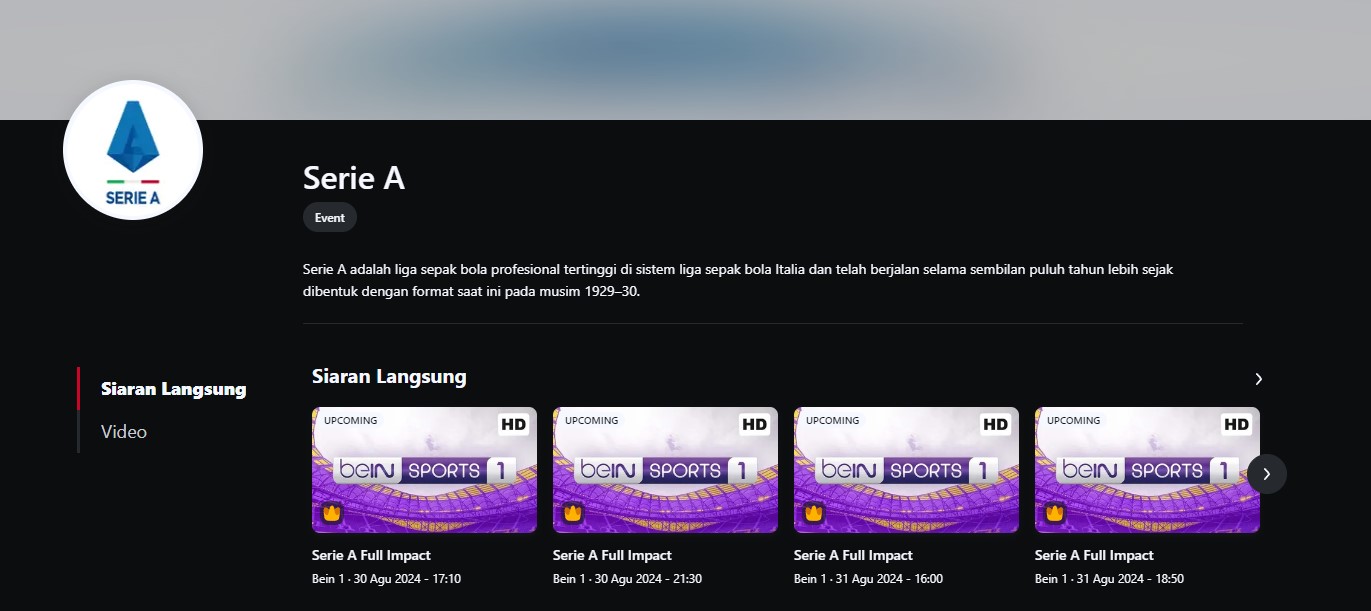Click crown icon on 18:50 broadcast thumbnail

pos(1055,513)
